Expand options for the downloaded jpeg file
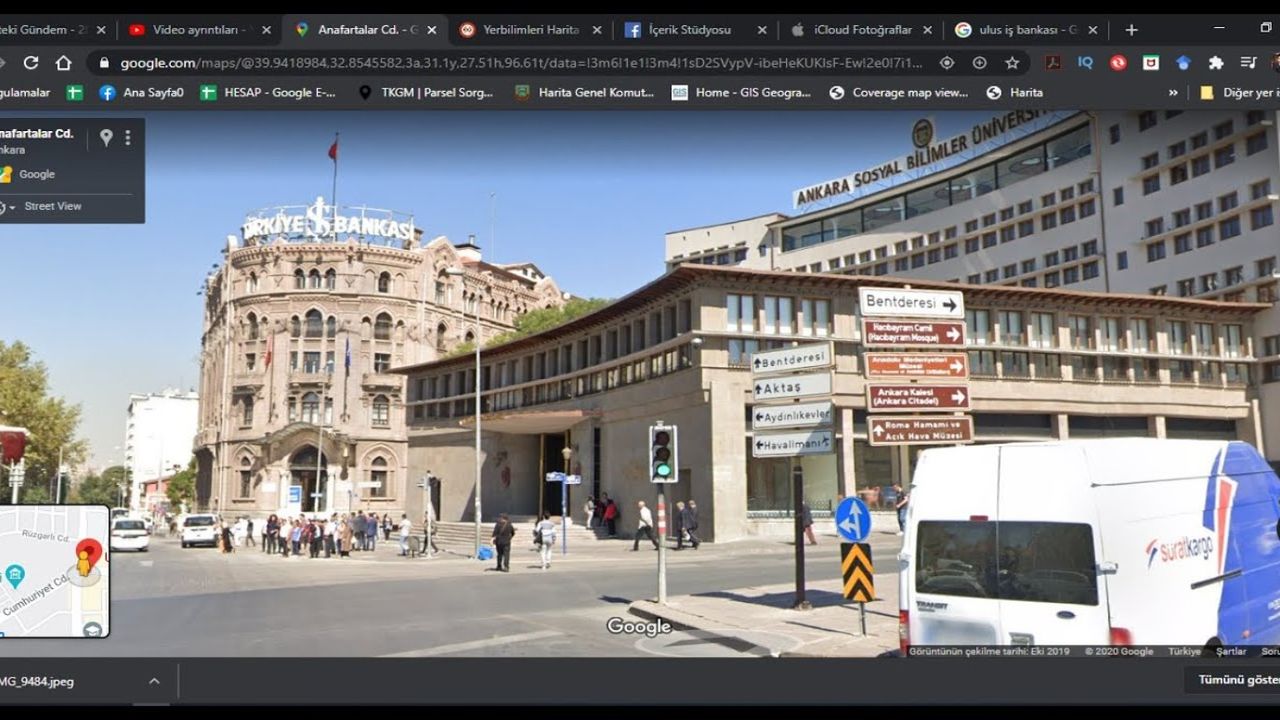Image resolution: width=1280 pixels, height=720 pixels. tap(154, 681)
